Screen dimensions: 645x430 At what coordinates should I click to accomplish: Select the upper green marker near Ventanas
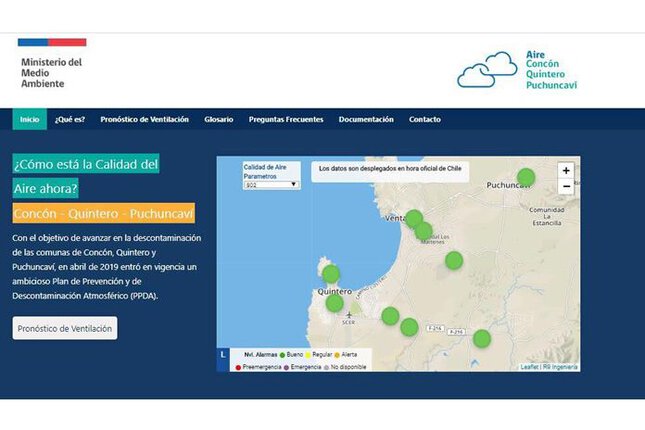414,218
